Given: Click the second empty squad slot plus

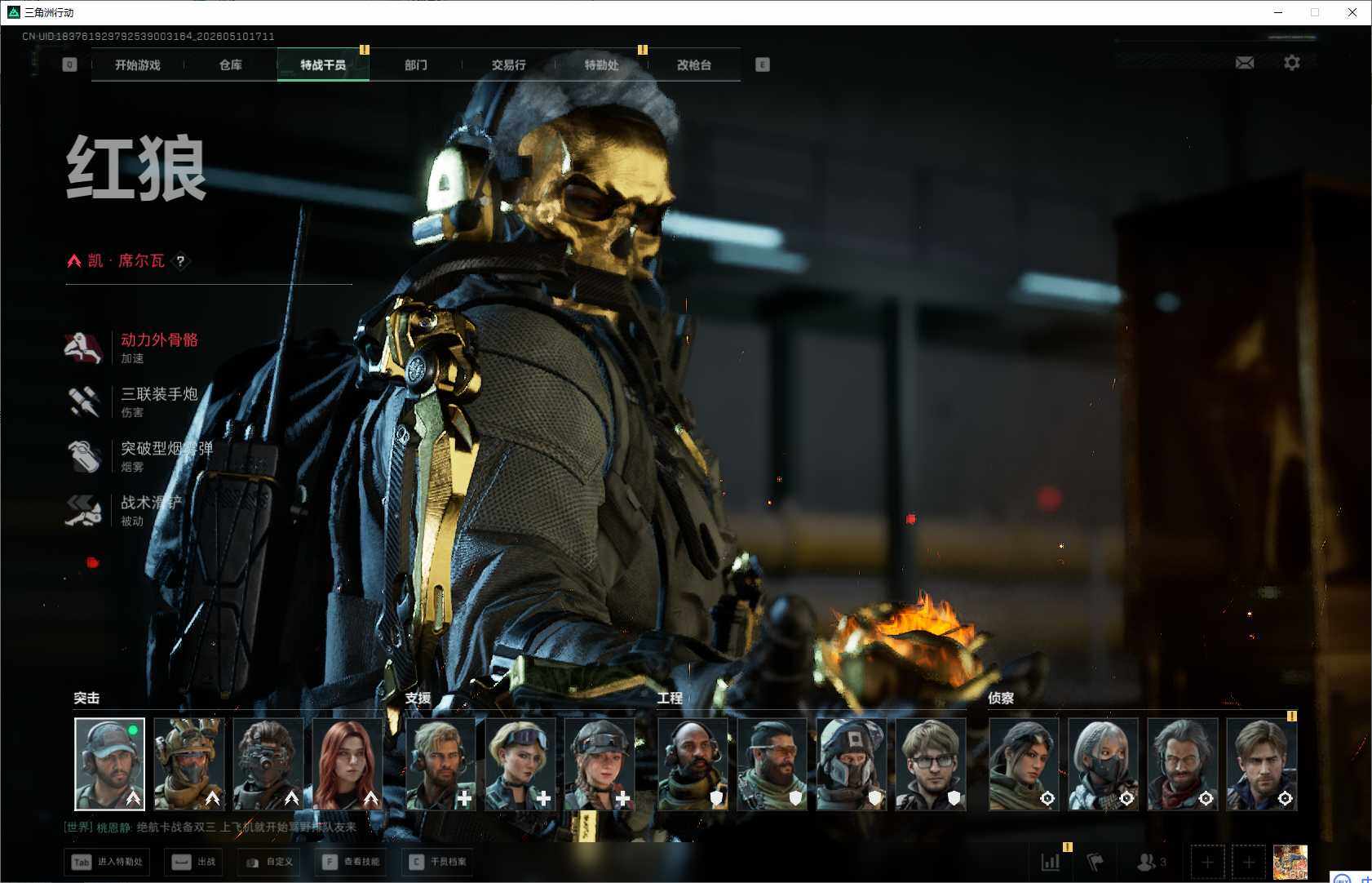Looking at the screenshot, I should (1248, 862).
